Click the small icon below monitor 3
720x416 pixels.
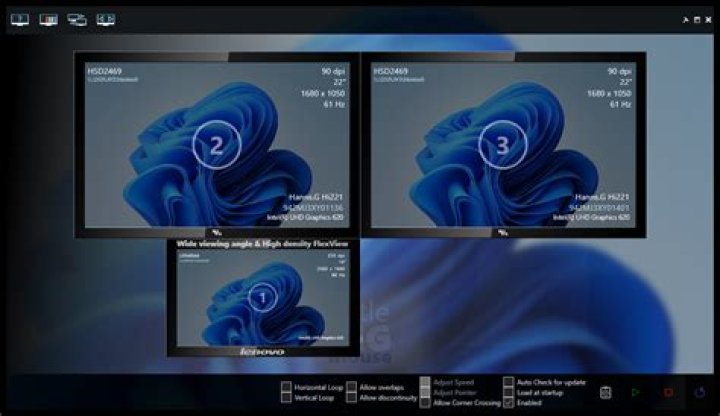pos(503,233)
